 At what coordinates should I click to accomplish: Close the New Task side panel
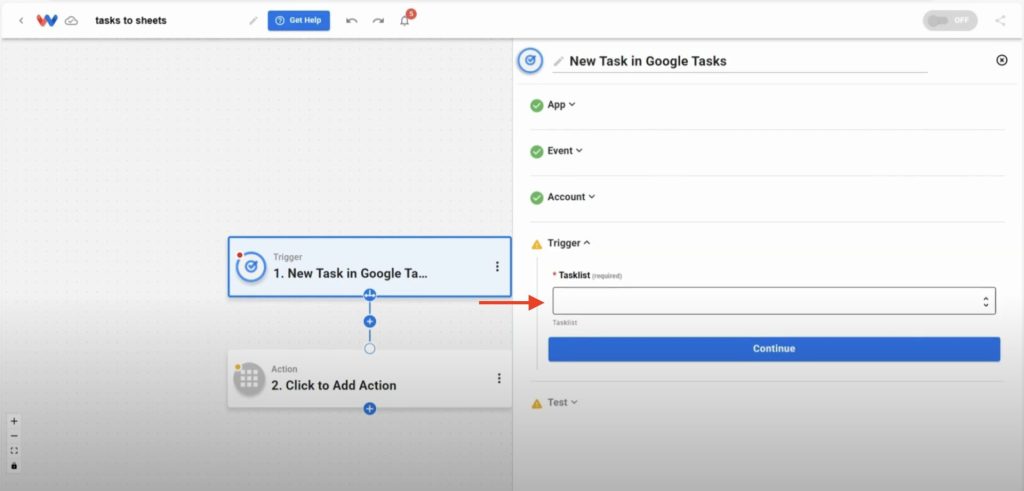(1001, 60)
